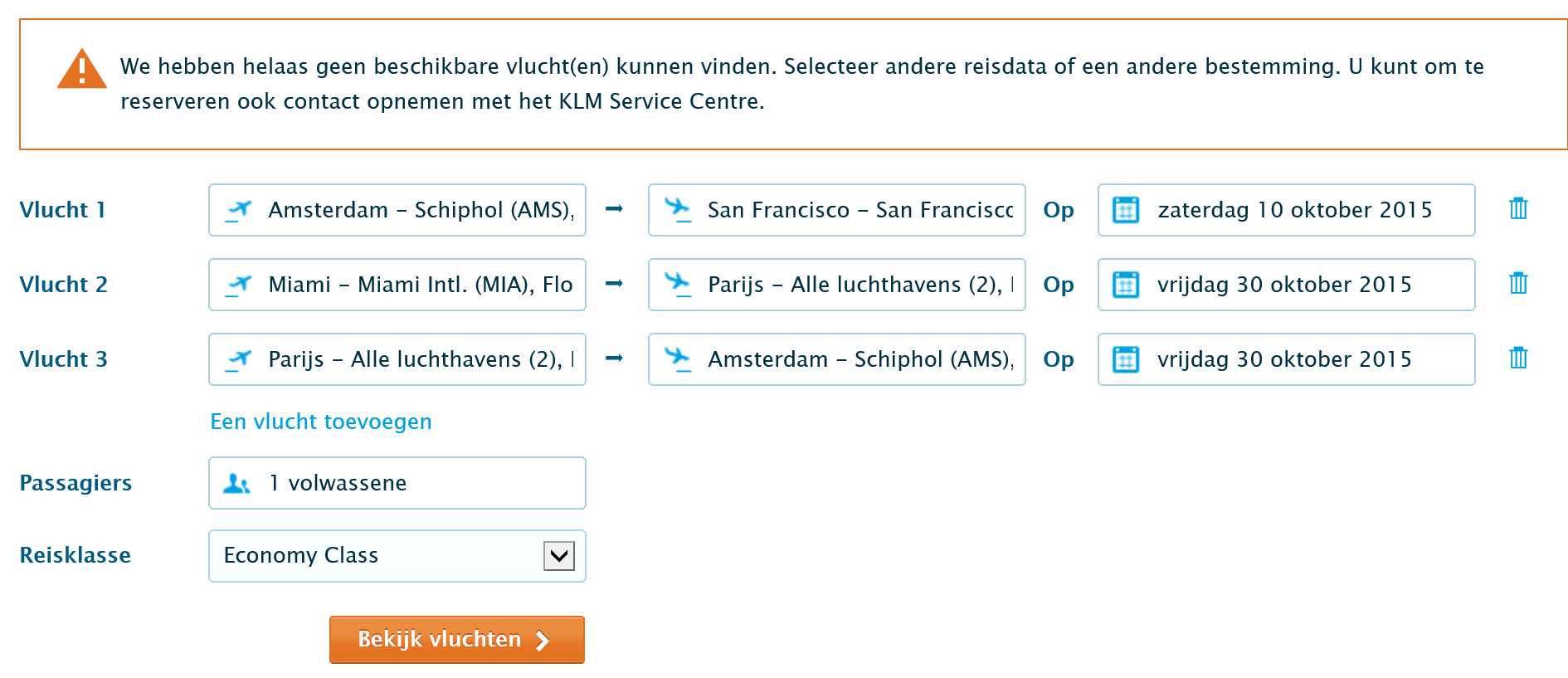Expand the Reisklasse dropdown arrow
The height and width of the screenshot is (678, 1568).
(x=559, y=555)
